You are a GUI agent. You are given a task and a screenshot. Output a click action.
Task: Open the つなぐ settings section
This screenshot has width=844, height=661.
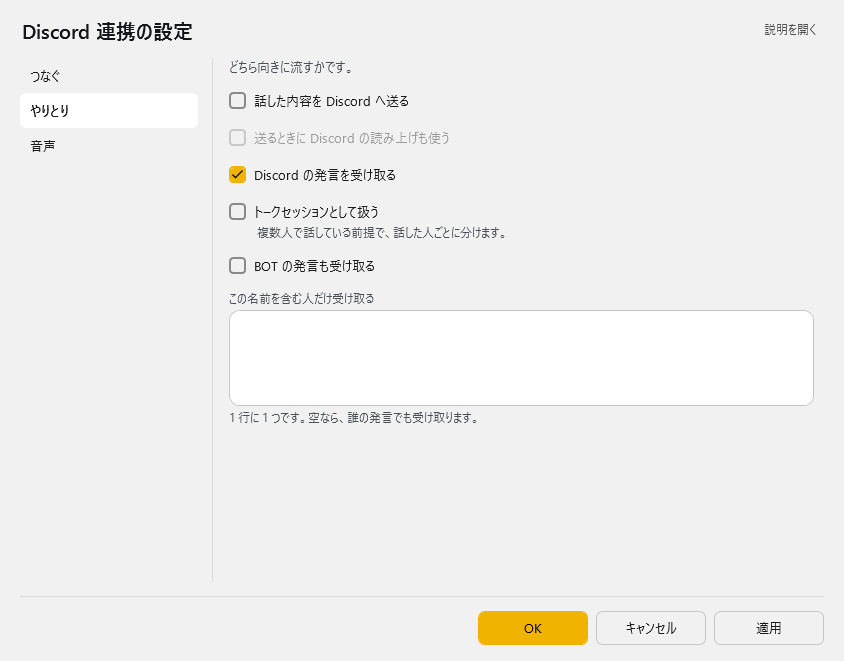click(109, 76)
